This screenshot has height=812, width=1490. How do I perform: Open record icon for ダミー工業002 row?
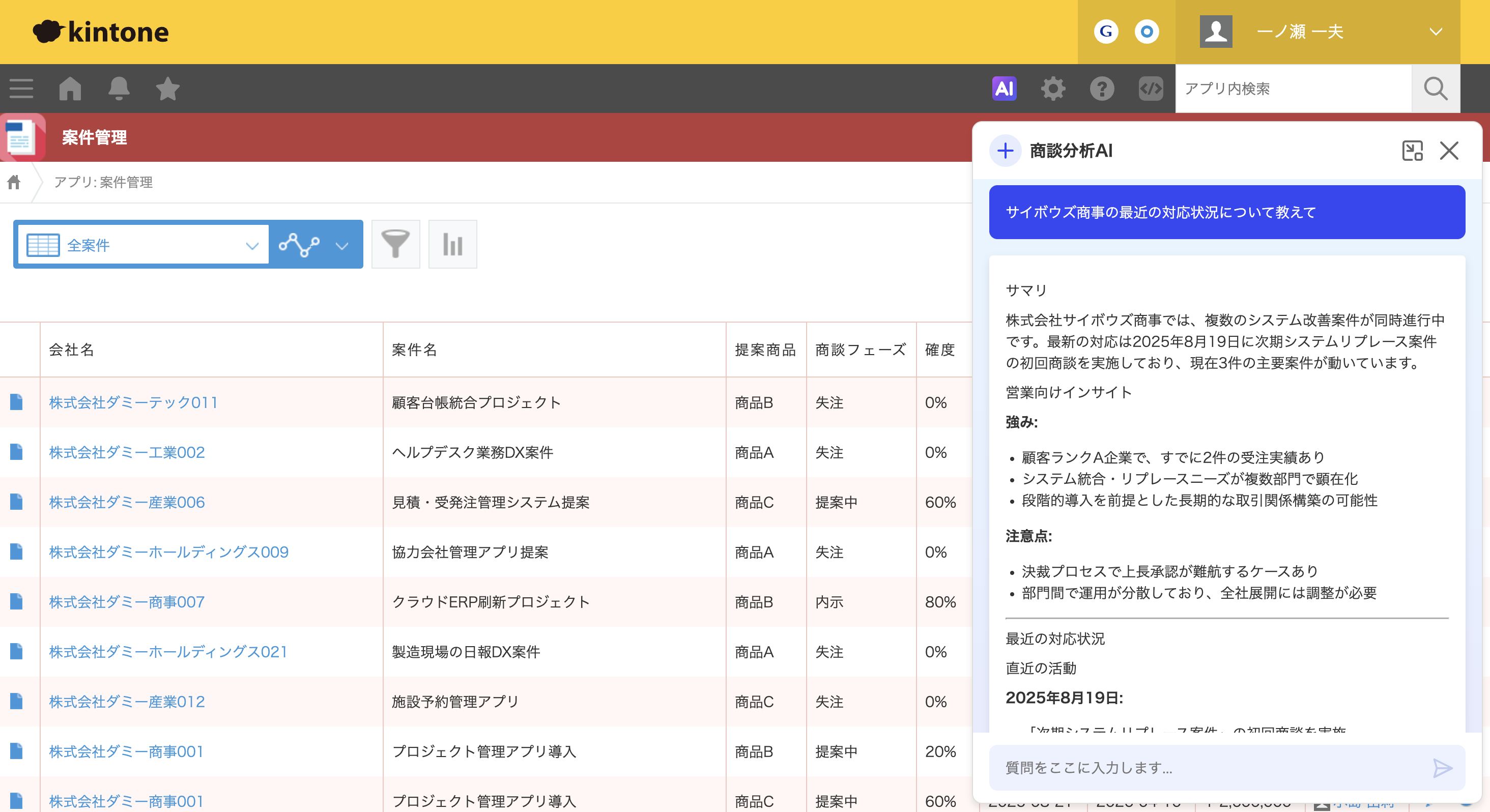coord(16,452)
